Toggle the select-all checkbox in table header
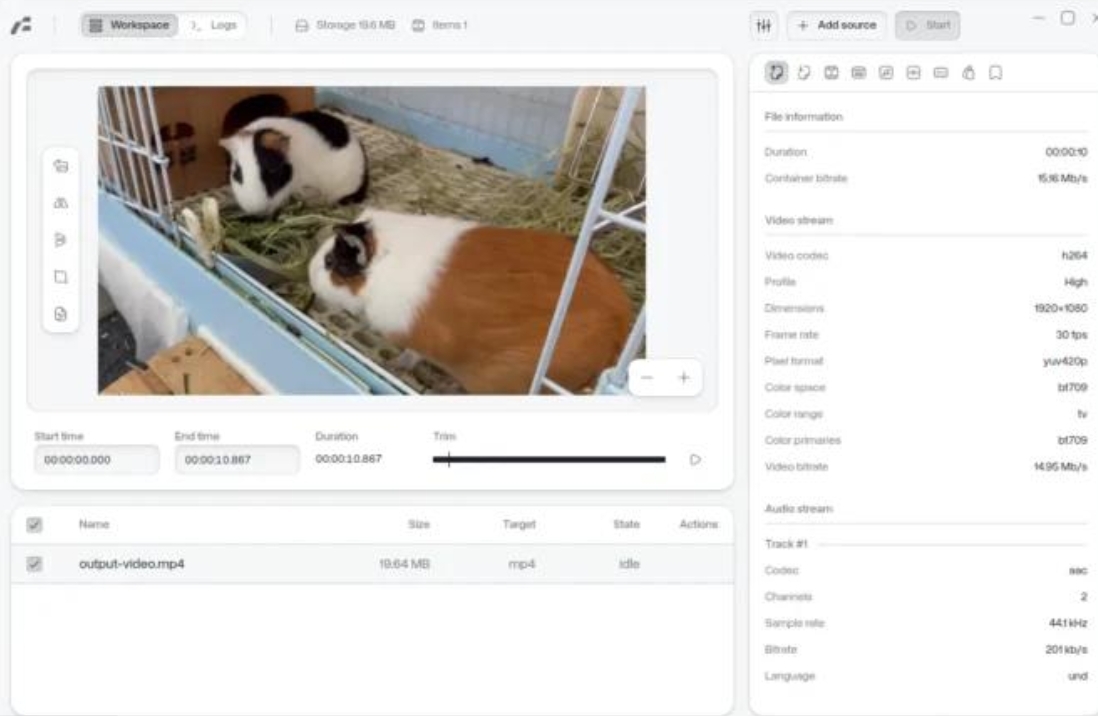 (34, 525)
